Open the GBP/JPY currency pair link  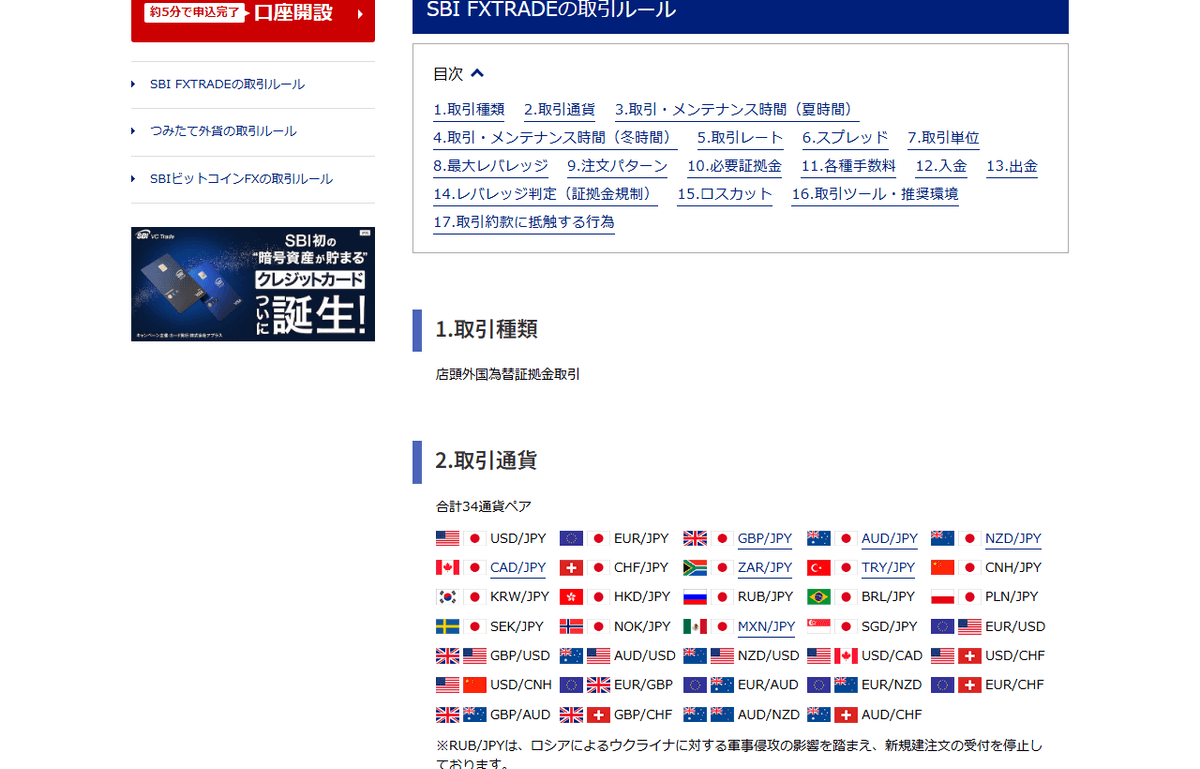765,538
